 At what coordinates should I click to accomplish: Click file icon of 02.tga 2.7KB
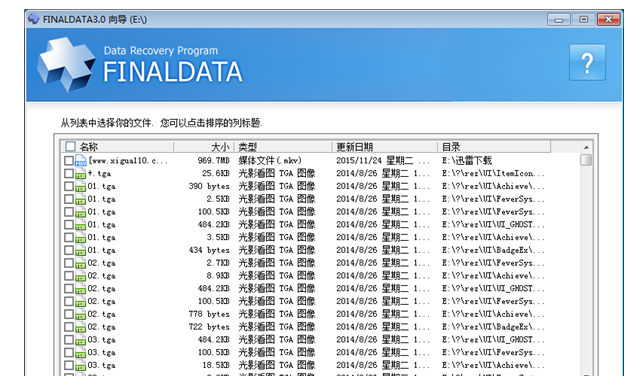[80, 263]
